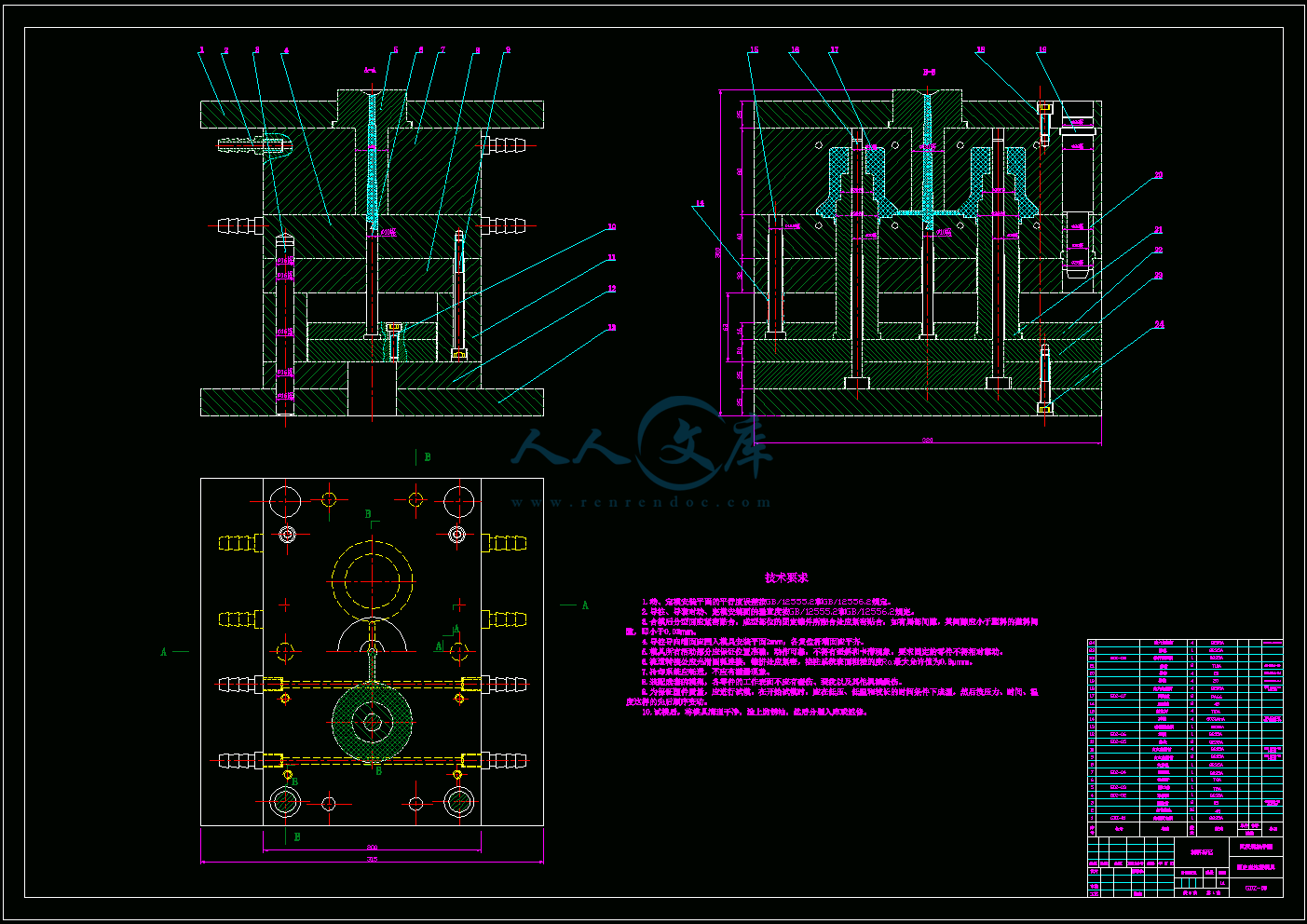Screen dimensions: 1307x924
Task: Click part balloon number "7"
Action: [442, 50]
